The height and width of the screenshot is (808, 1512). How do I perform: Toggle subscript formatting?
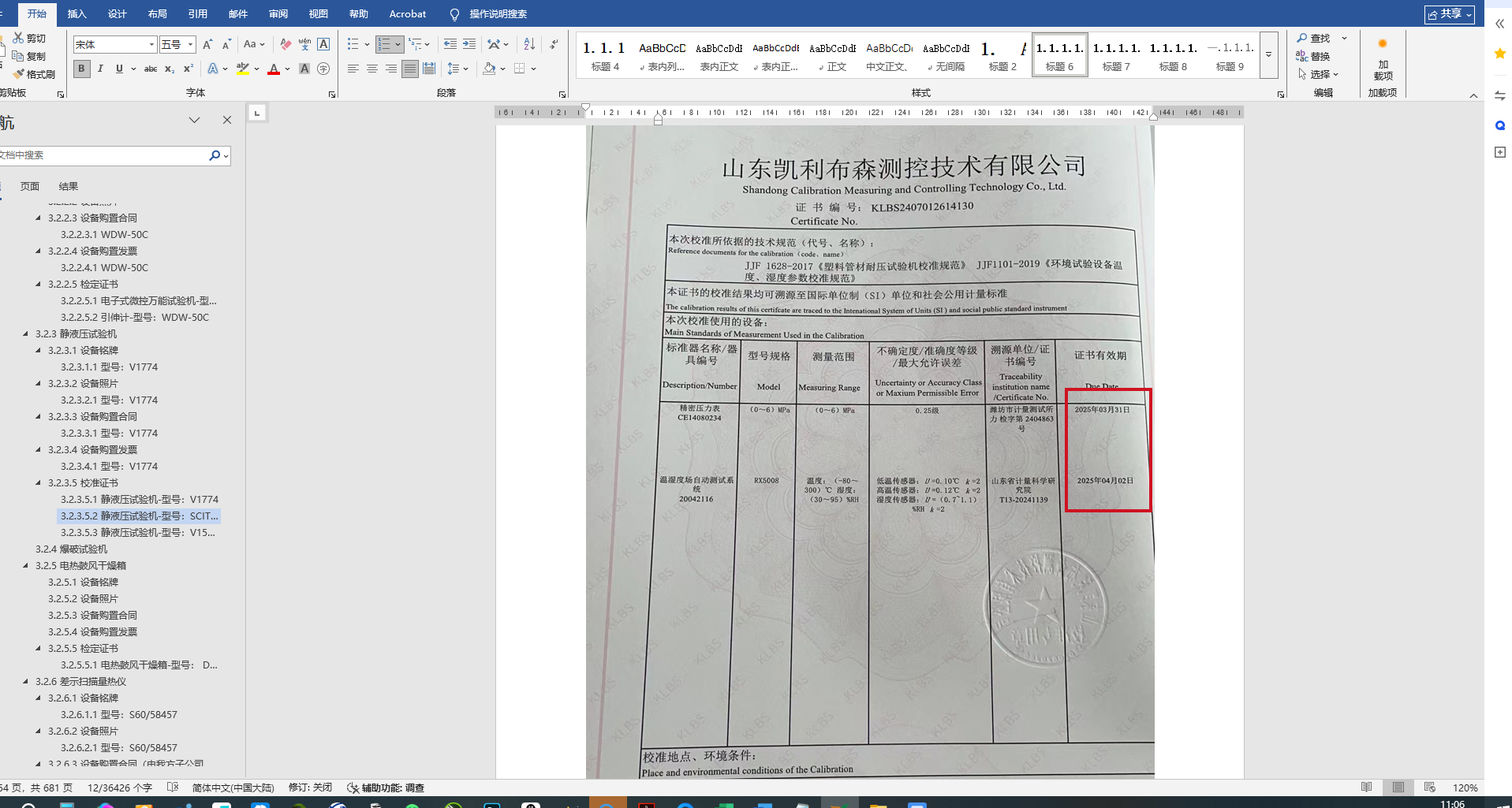pos(170,69)
